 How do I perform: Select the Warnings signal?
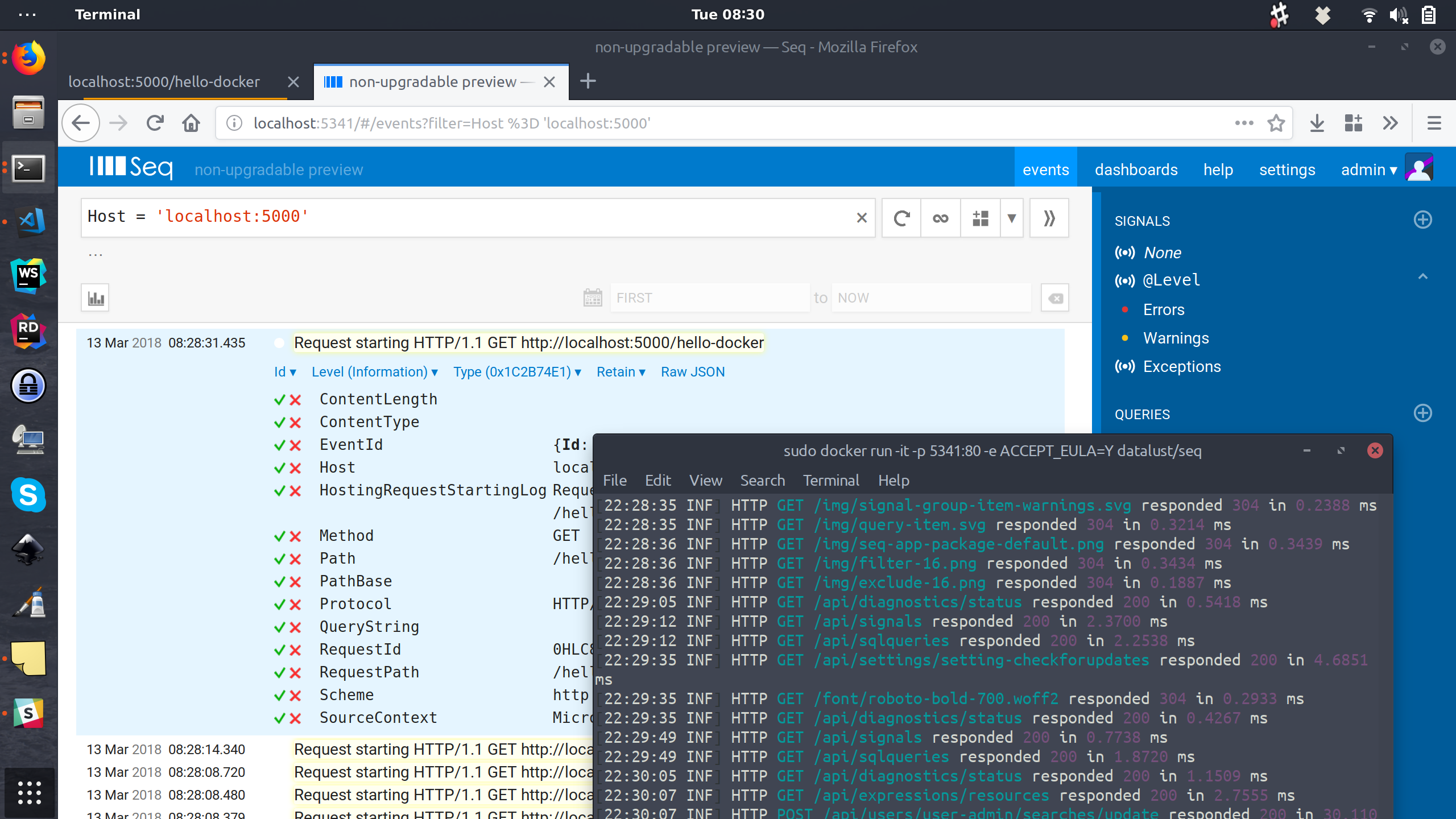[1176, 338]
